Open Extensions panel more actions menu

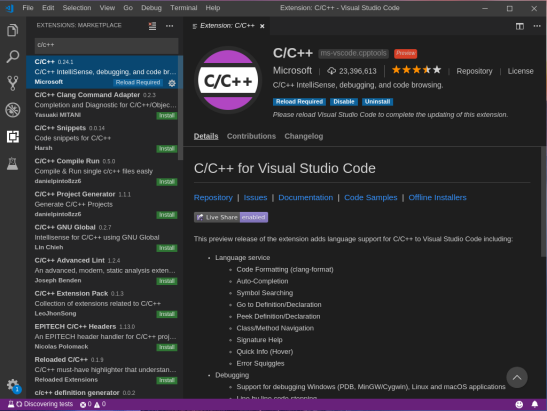click(170, 26)
